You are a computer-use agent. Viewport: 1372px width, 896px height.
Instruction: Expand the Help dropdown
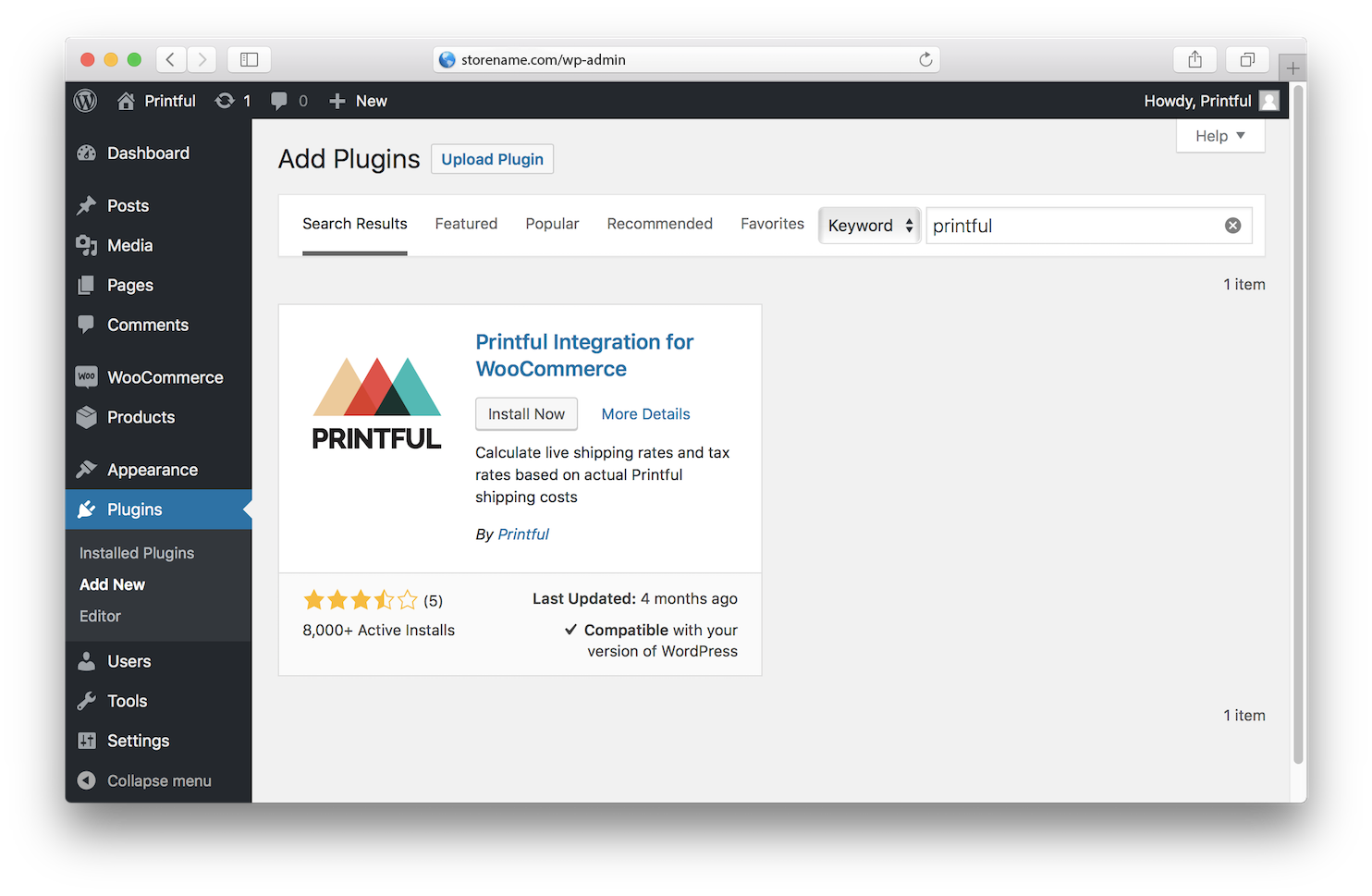click(1220, 136)
